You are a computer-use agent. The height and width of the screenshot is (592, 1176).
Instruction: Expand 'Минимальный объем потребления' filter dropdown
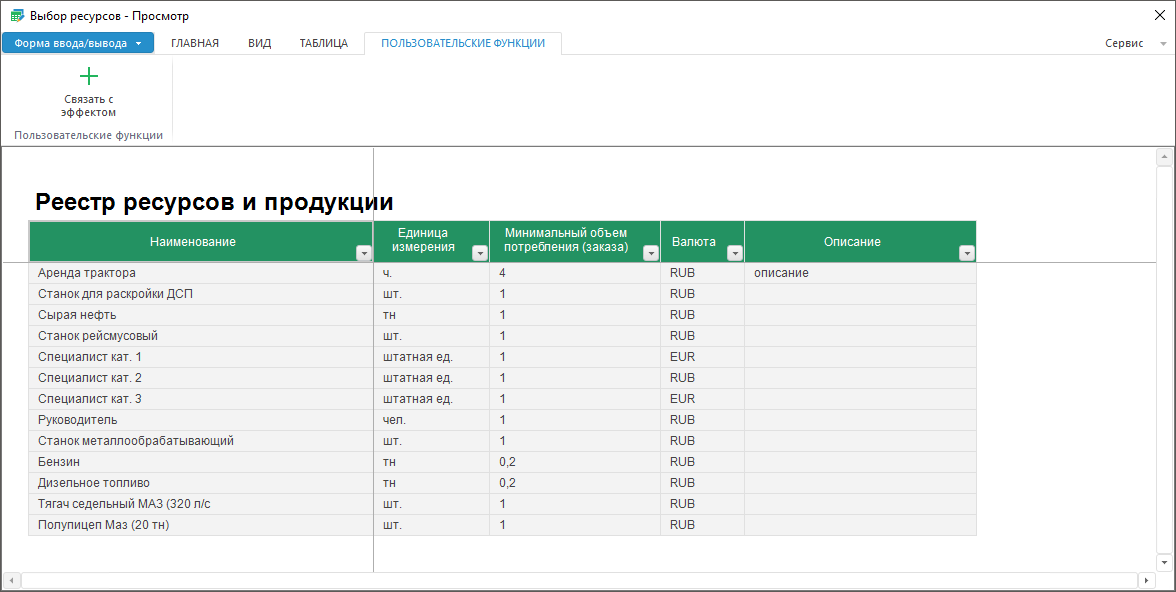(x=650, y=254)
